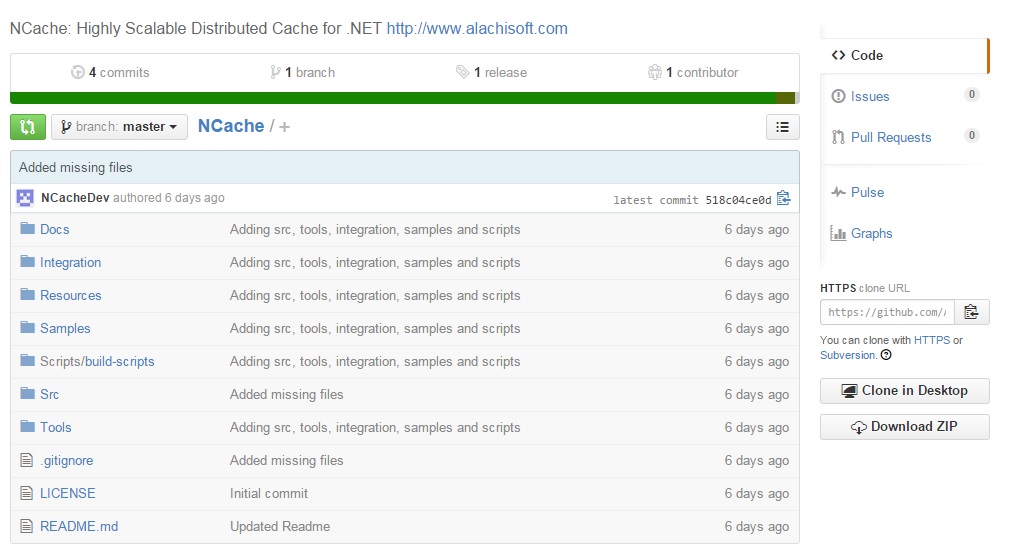Click the language statistics color bar

(x=405, y=98)
